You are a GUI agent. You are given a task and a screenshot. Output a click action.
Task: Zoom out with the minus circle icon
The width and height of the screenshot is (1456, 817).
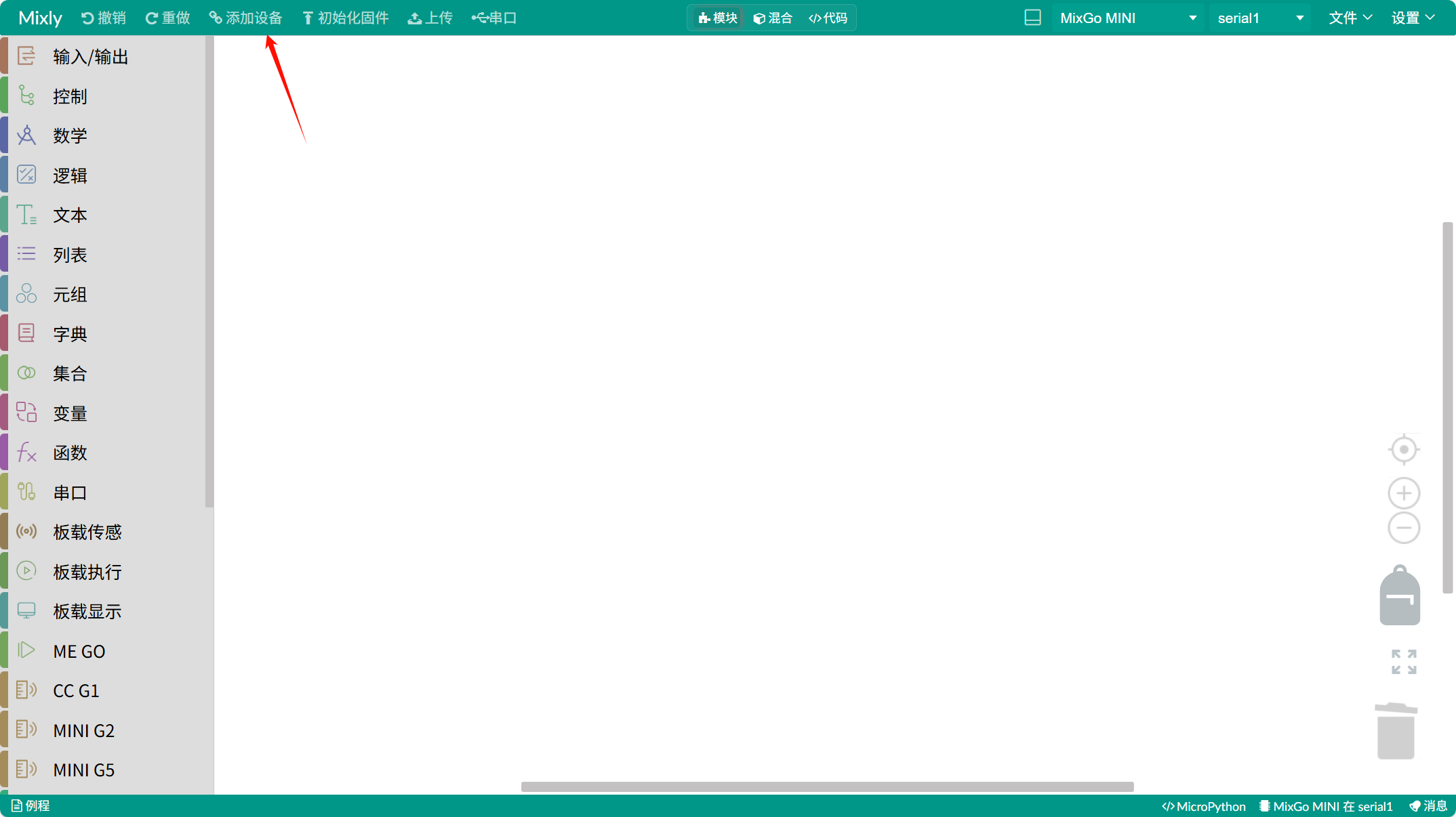coord(1404,528)
